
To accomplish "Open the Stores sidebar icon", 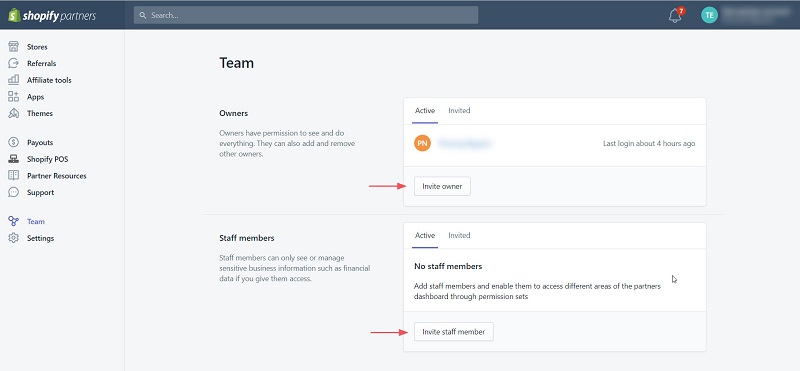I will (14, 46).
